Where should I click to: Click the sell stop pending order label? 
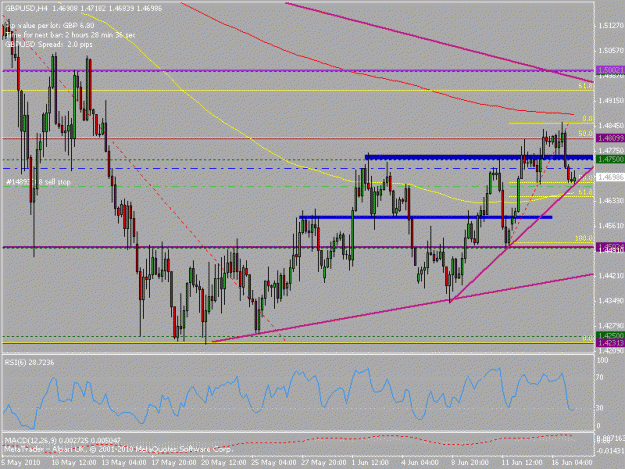pos(38,182)
